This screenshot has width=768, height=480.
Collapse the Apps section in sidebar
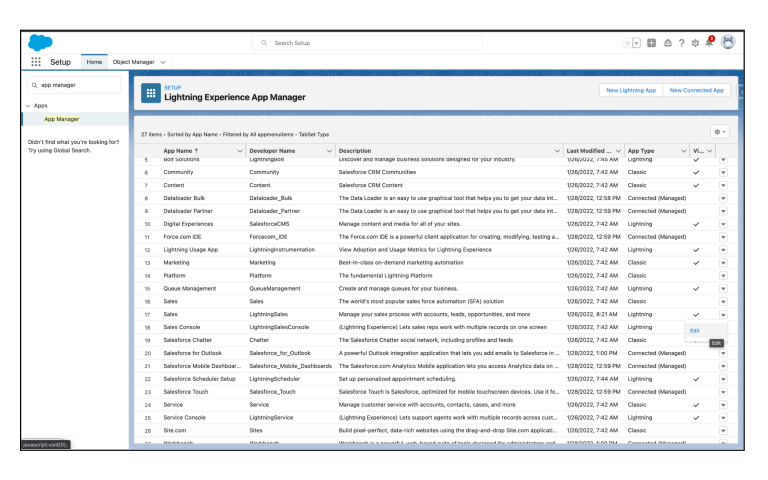(28, 106)
